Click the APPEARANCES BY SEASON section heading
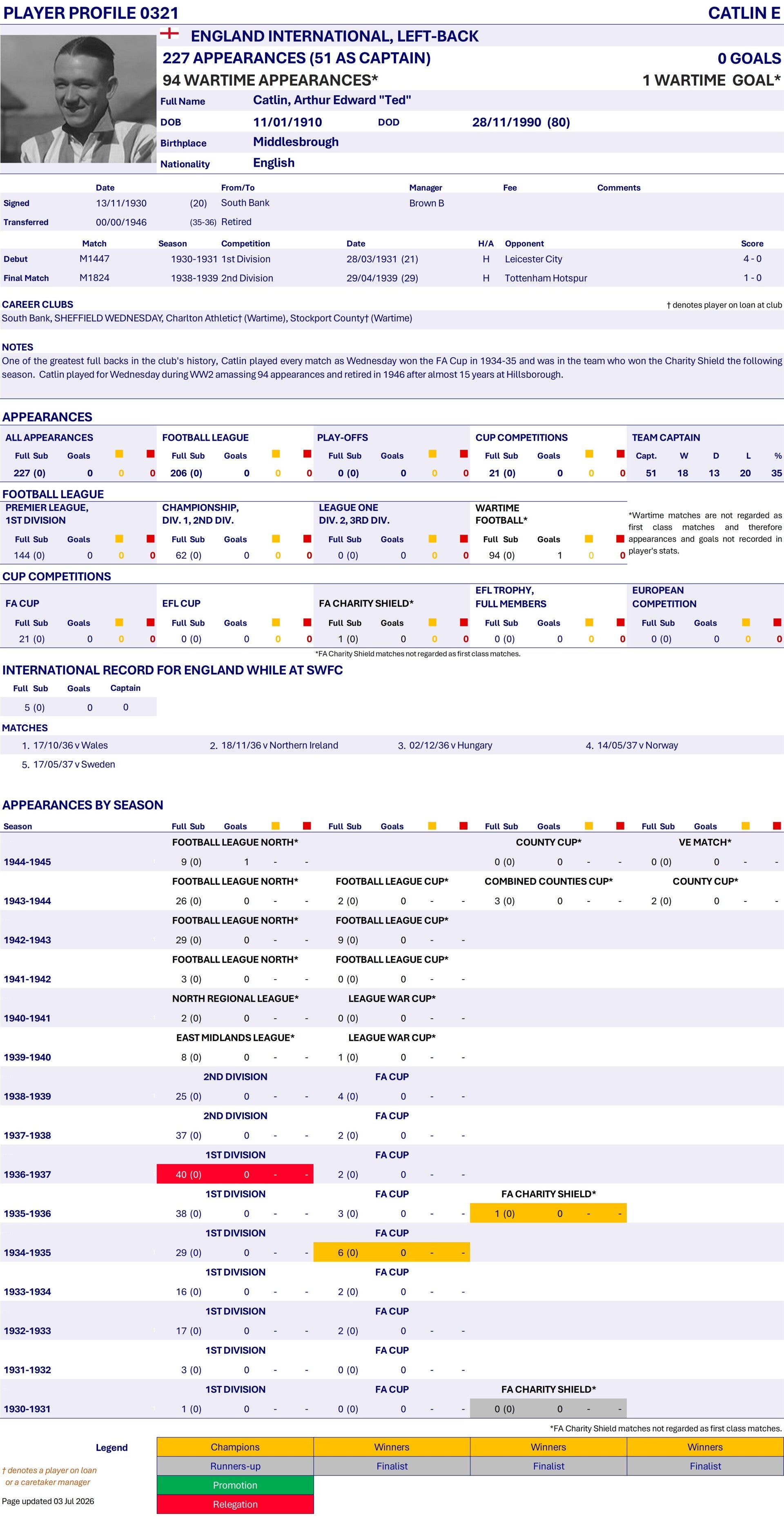The height and width of the screenshot is (1533, 784). pos(82,805)
